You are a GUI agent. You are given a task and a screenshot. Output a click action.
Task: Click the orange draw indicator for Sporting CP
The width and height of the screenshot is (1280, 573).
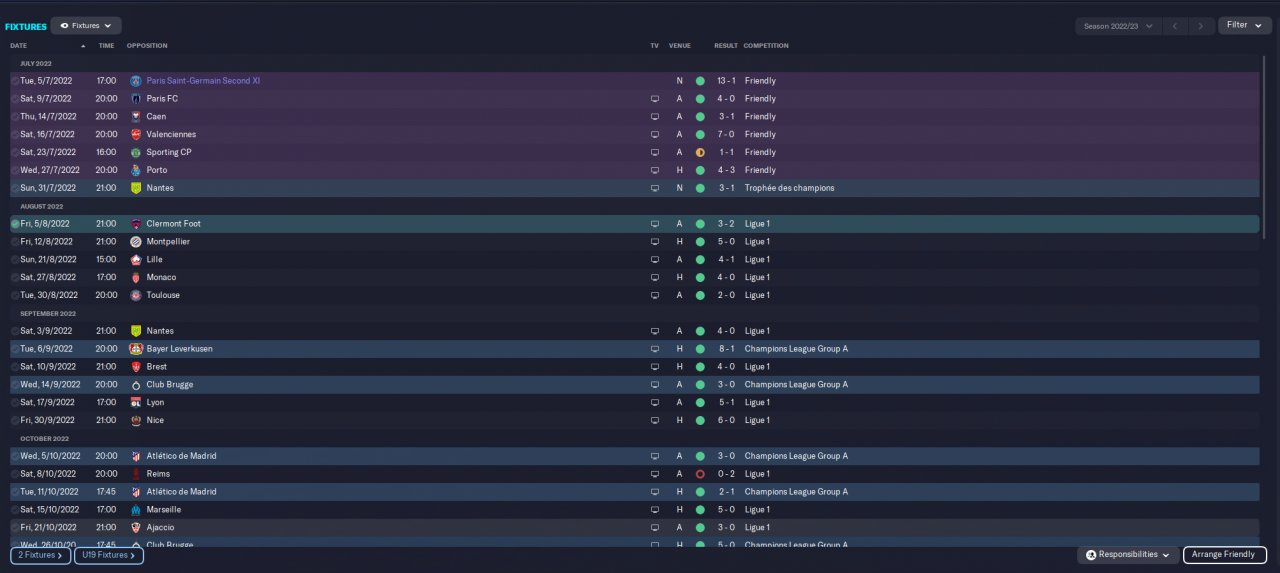point(700,153)
